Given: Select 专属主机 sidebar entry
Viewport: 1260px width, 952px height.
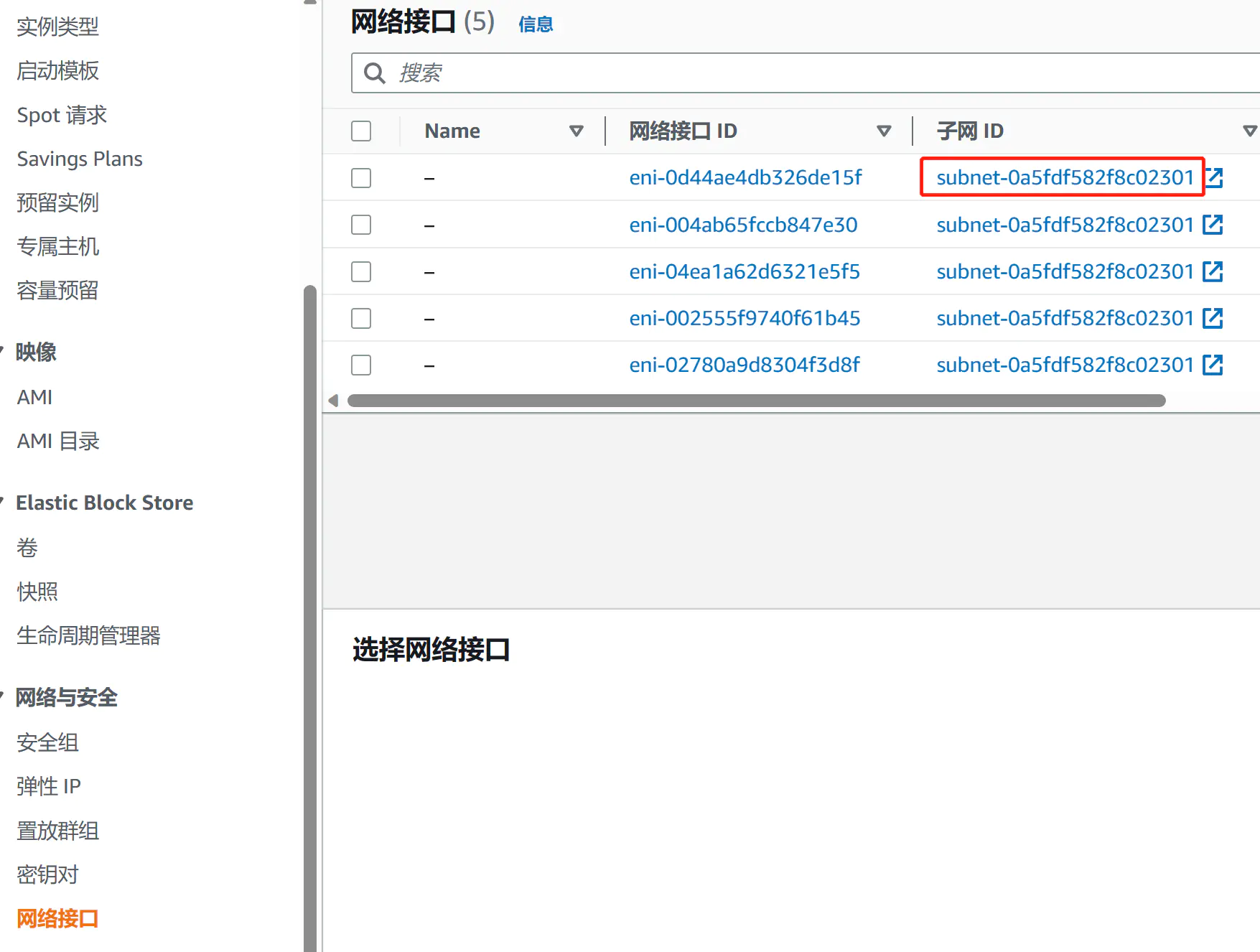Looking at the screenshot, I should click(57, 246).
